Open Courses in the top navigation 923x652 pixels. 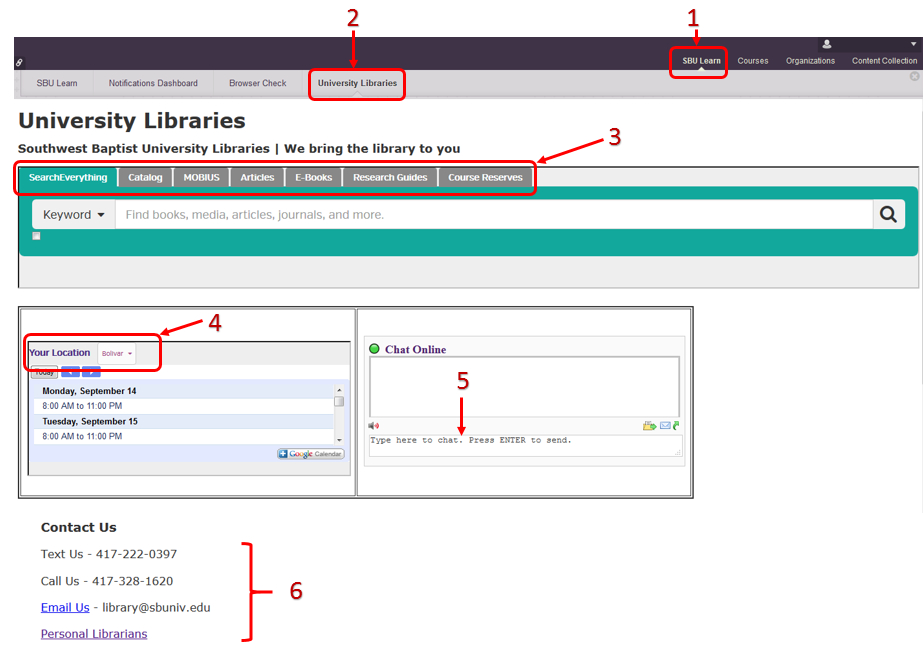point(753,61)
